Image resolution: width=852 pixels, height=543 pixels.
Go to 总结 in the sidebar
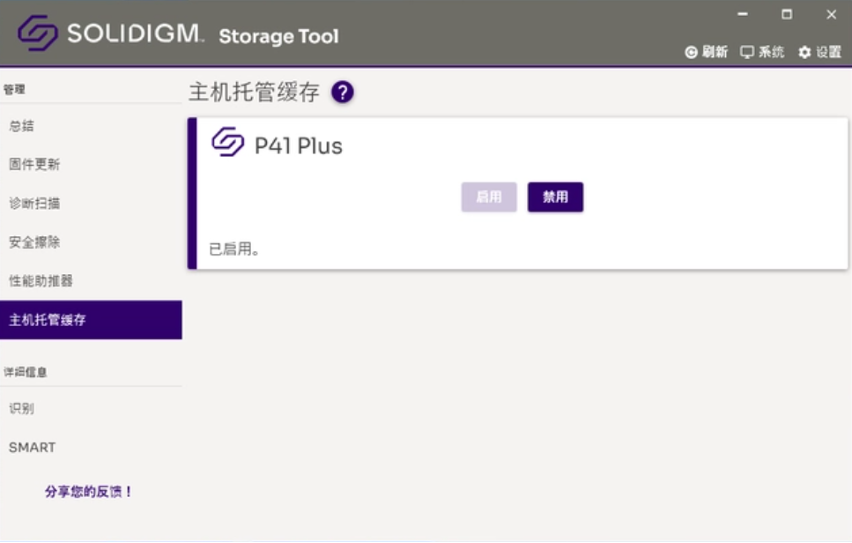[22, 126]
